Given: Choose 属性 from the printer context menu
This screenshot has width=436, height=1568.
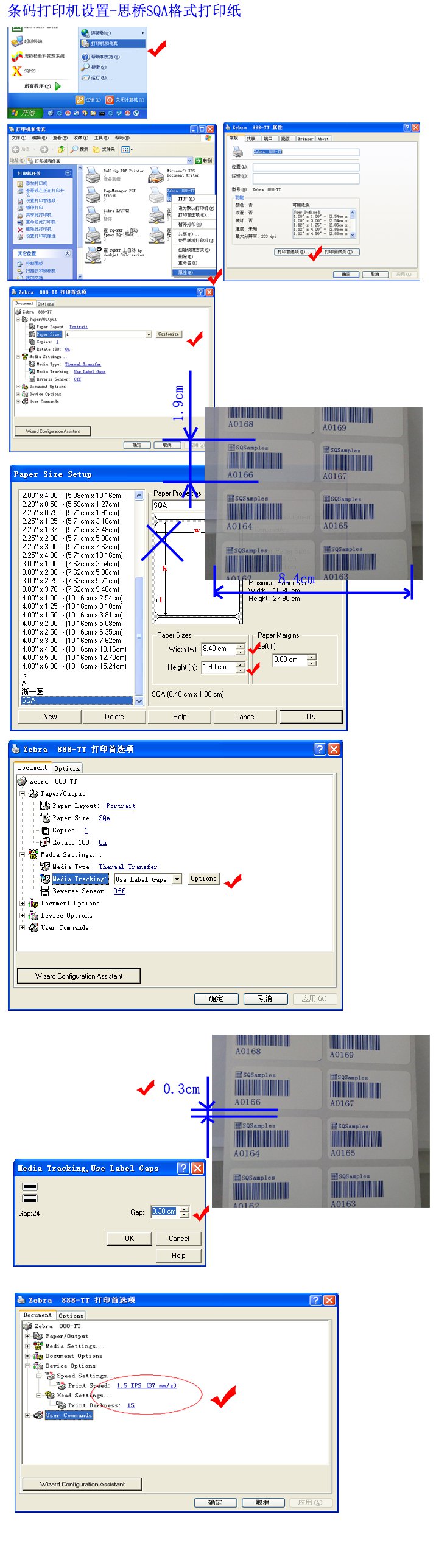Looking at the screenshot, I should click(186, 272).
